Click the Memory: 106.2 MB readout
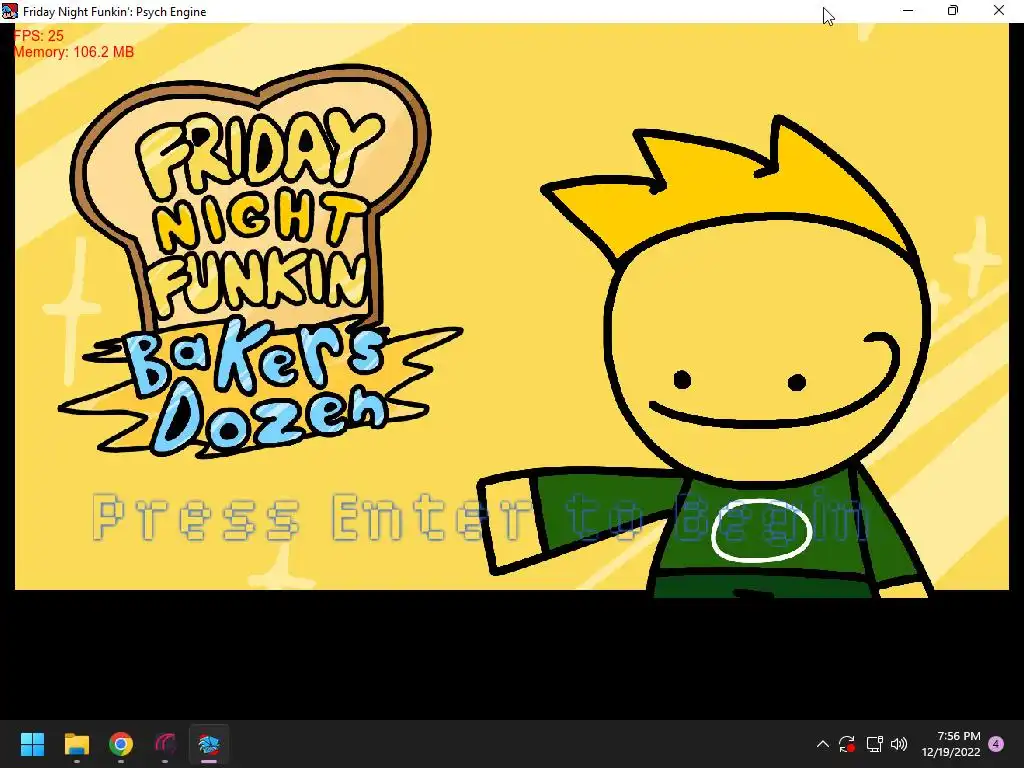The height and width of the screenshot is (768, 1024). (x=74, y=52)
